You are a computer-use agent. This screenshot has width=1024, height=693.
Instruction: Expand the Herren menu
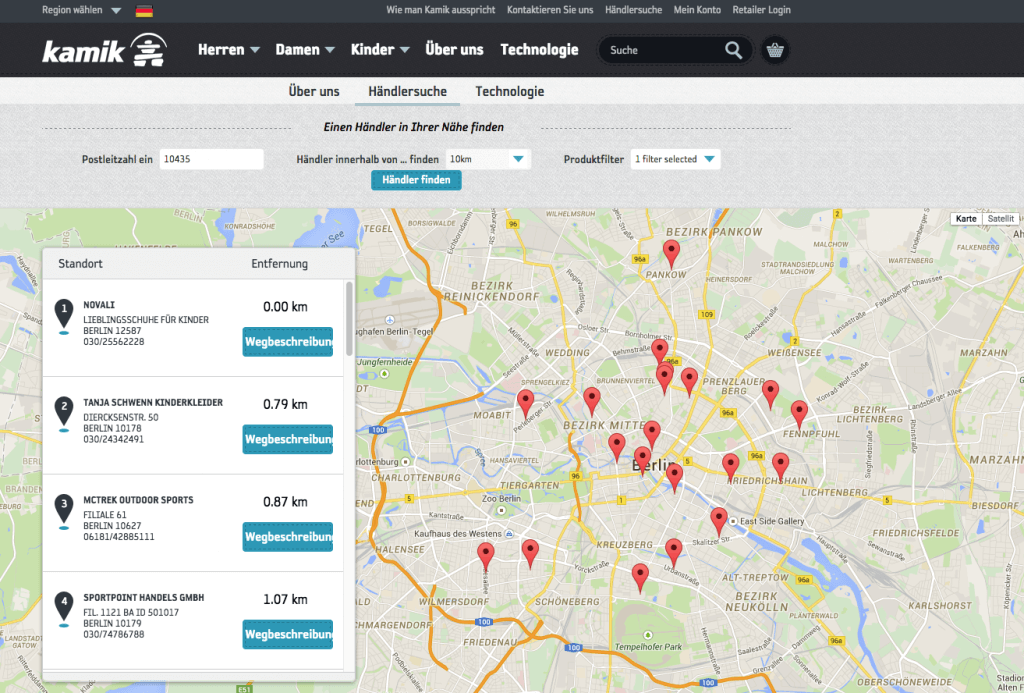click(229, 50)
